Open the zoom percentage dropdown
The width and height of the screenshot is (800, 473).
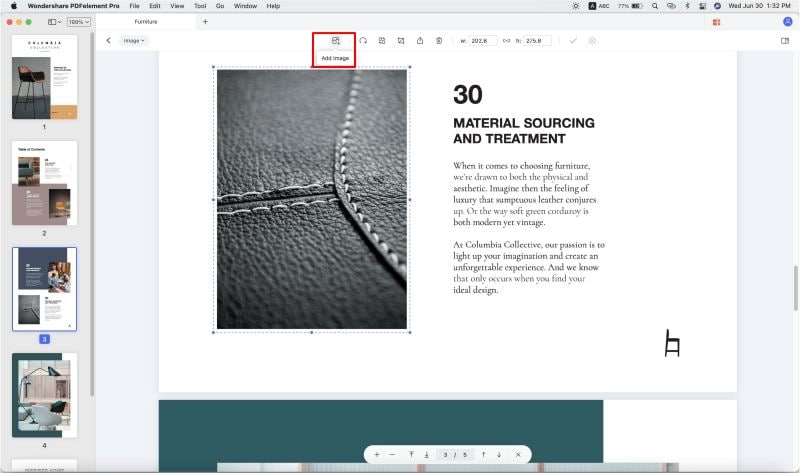[x=79, y=22]
